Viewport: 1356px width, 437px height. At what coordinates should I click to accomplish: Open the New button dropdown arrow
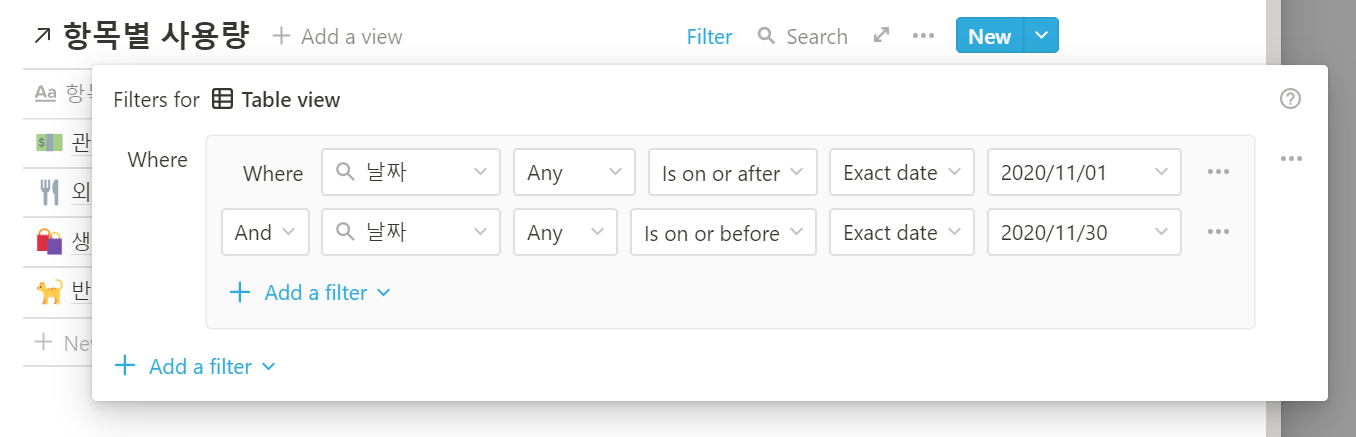point(1041,36)
